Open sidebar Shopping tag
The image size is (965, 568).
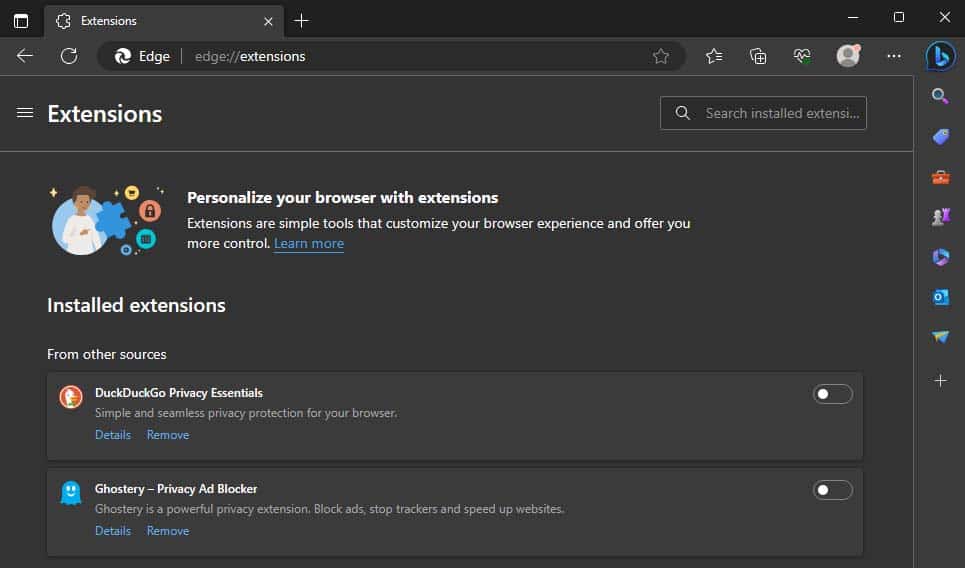(x=940, y=137)
